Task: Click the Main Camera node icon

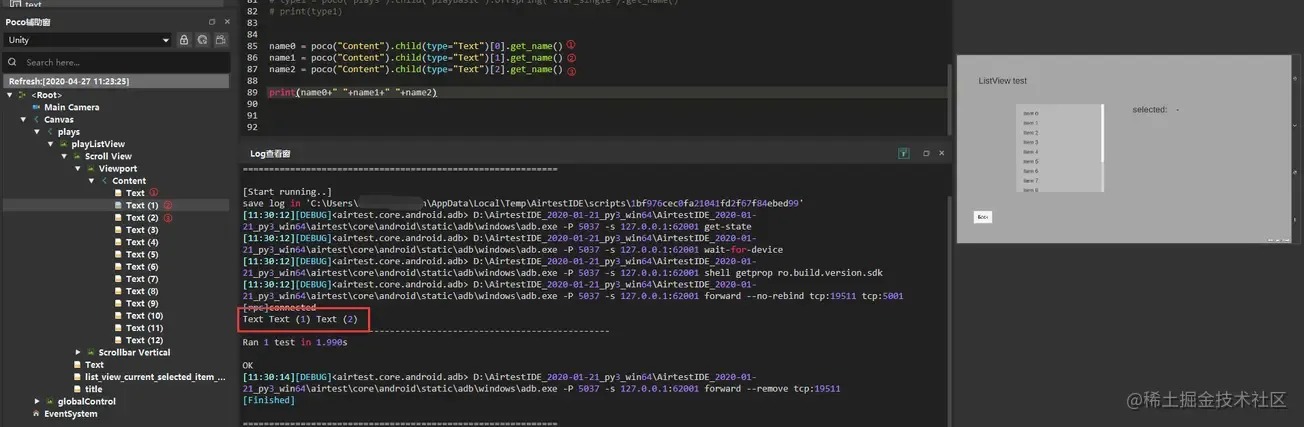Action: point(36,107)
